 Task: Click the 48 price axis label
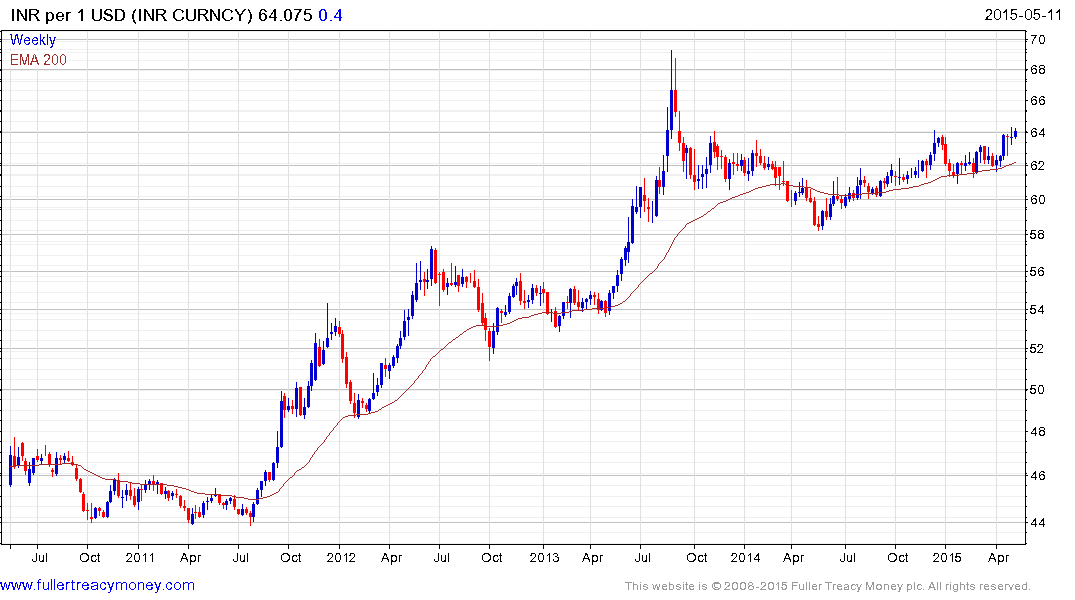[x=1037, y=431]
